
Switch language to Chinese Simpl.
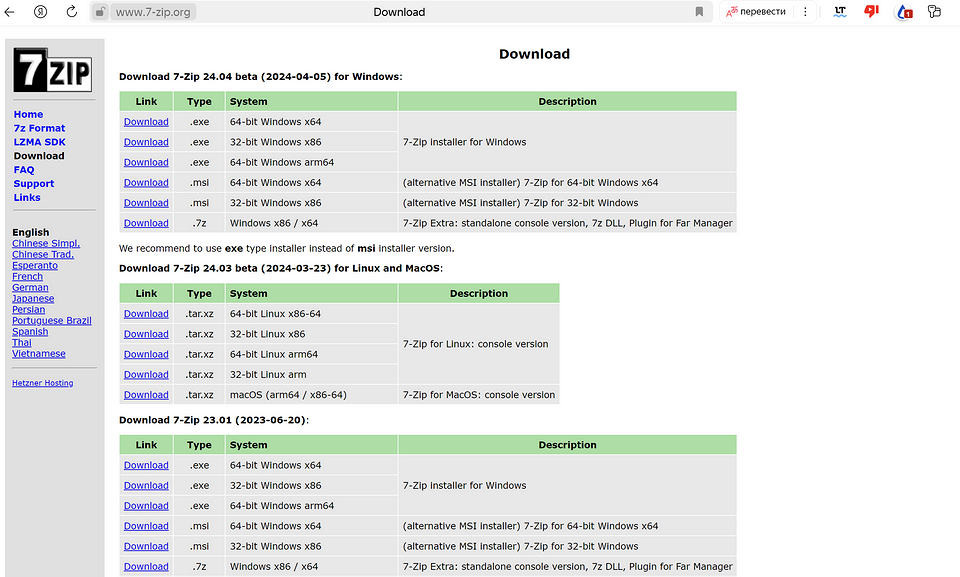46,243
